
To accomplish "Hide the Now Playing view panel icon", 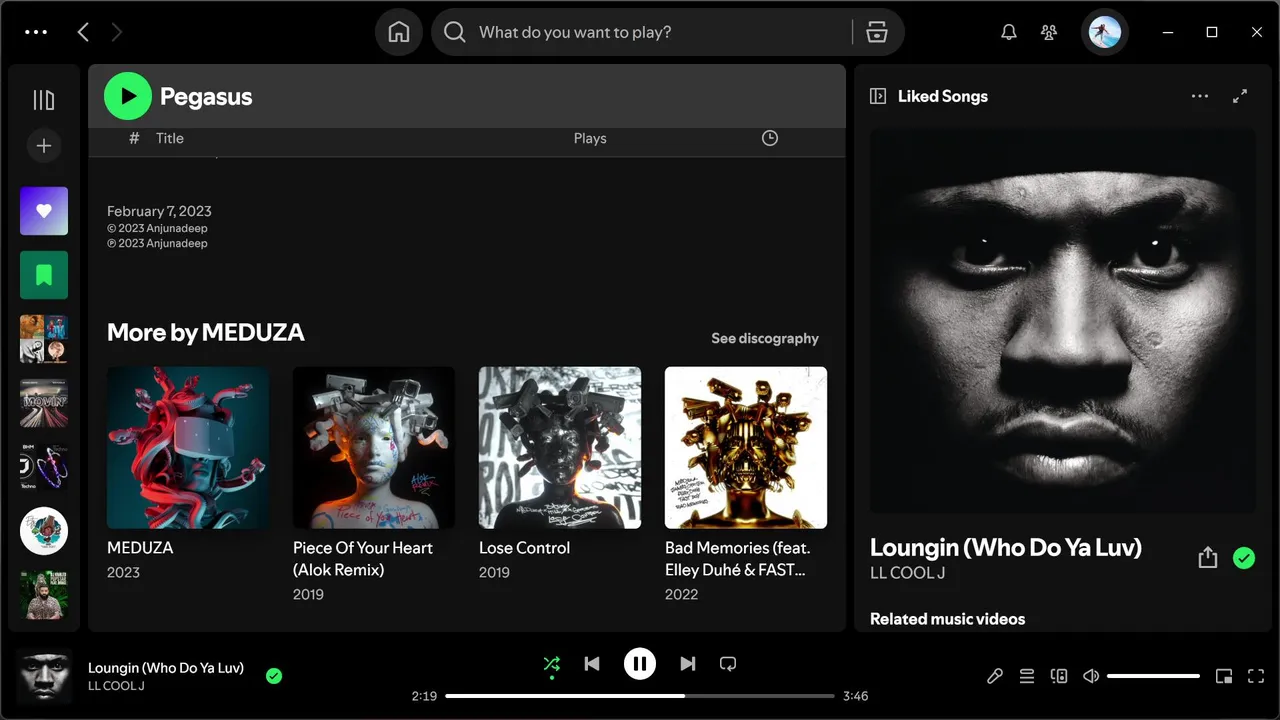I will point(878,96).
